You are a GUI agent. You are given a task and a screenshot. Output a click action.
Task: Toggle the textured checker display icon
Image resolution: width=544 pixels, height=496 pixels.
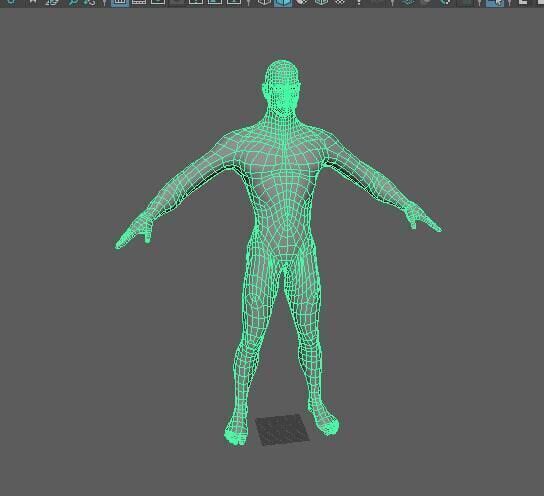click(340, 2)
